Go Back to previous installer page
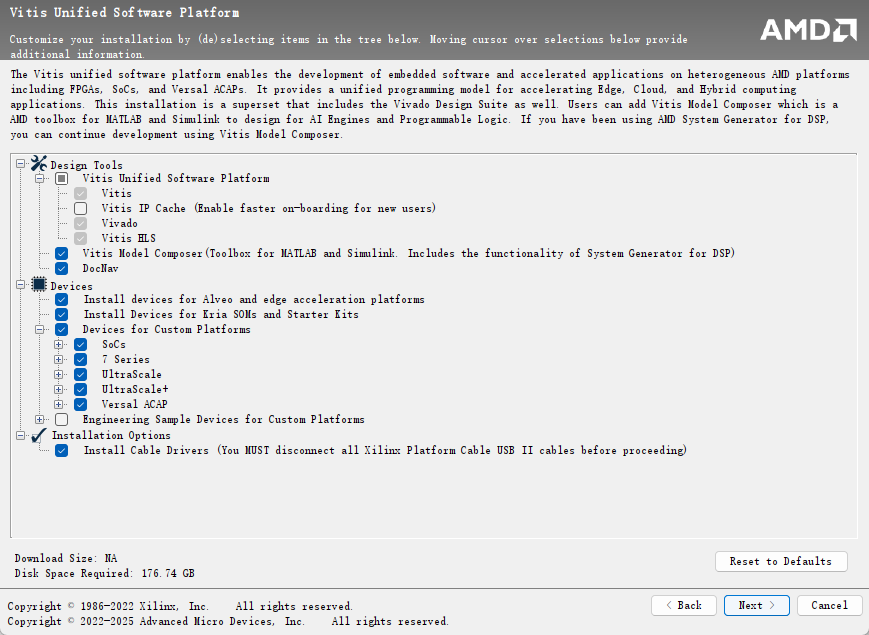Viewport: 869px width, 635px height. (684, 605)
